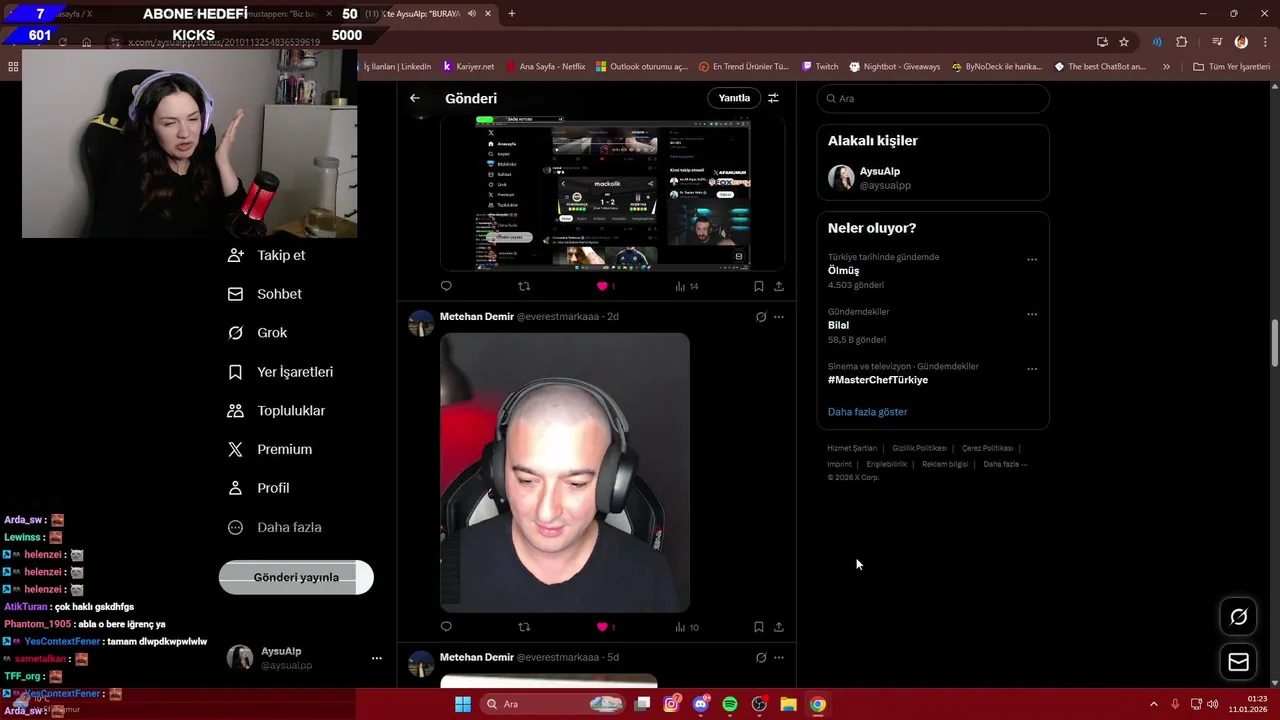Open Topluluklar in sidebar

277,411
